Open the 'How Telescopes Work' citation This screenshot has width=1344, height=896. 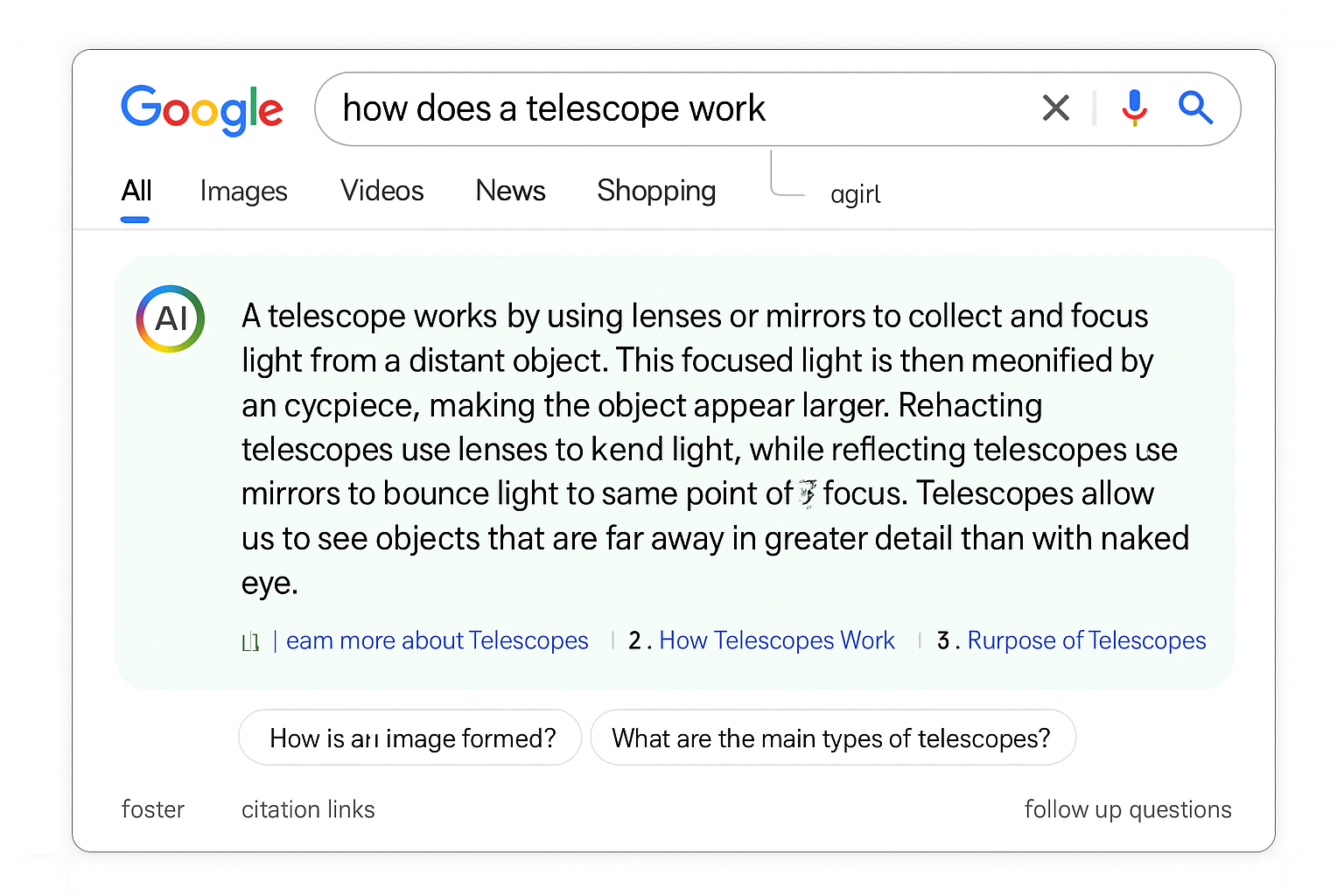click(777, 640)
